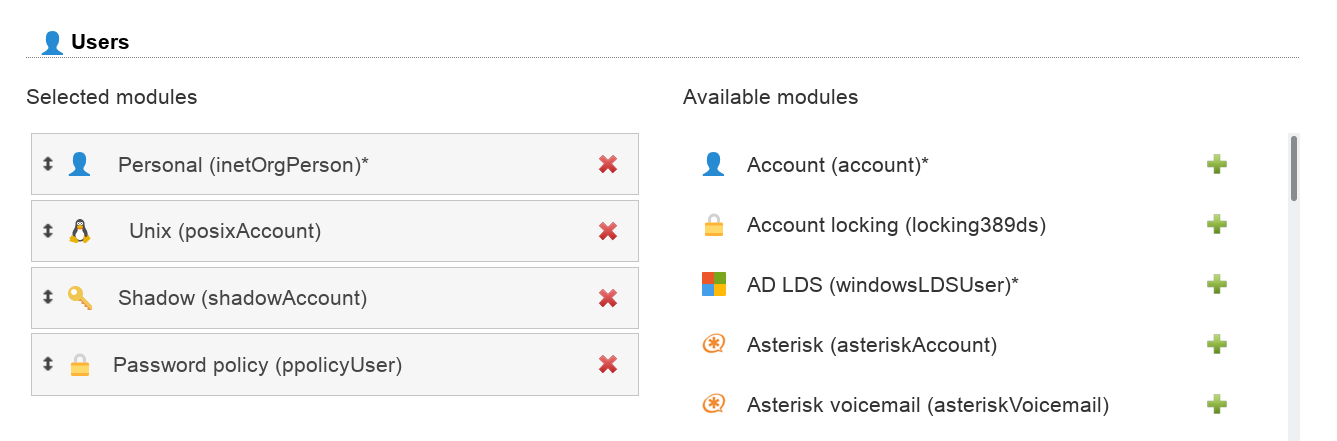Click the Account locking (locking389ds) label
Image resolution: width=1337 pixels, height=441 pixels.
click(896, 225)
